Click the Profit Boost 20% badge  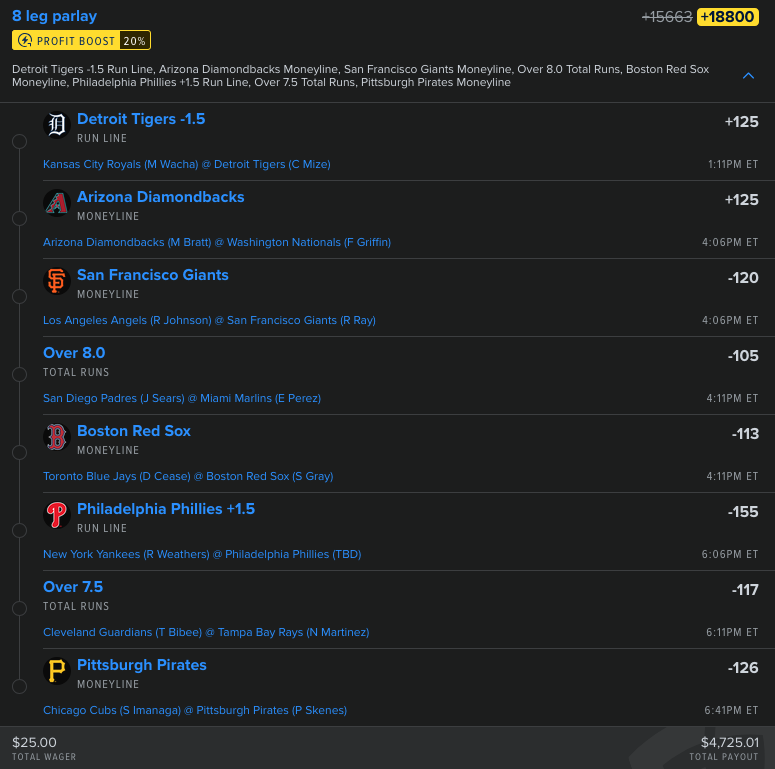[x=82, y=41]
